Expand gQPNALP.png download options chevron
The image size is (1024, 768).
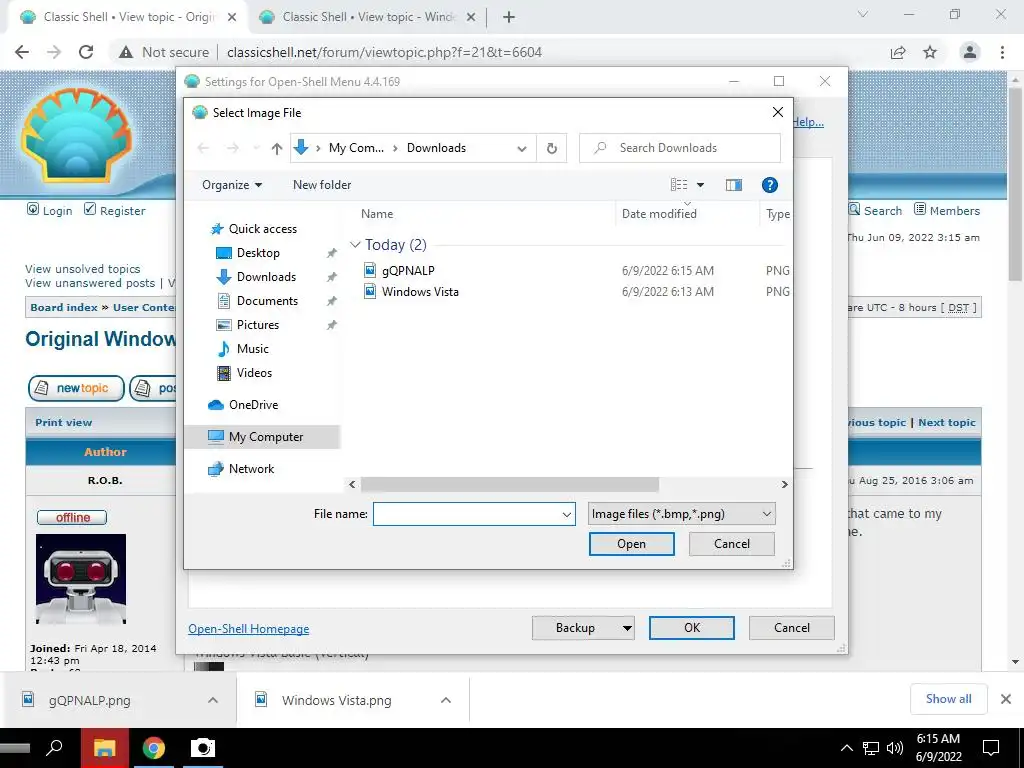[213, 700]
